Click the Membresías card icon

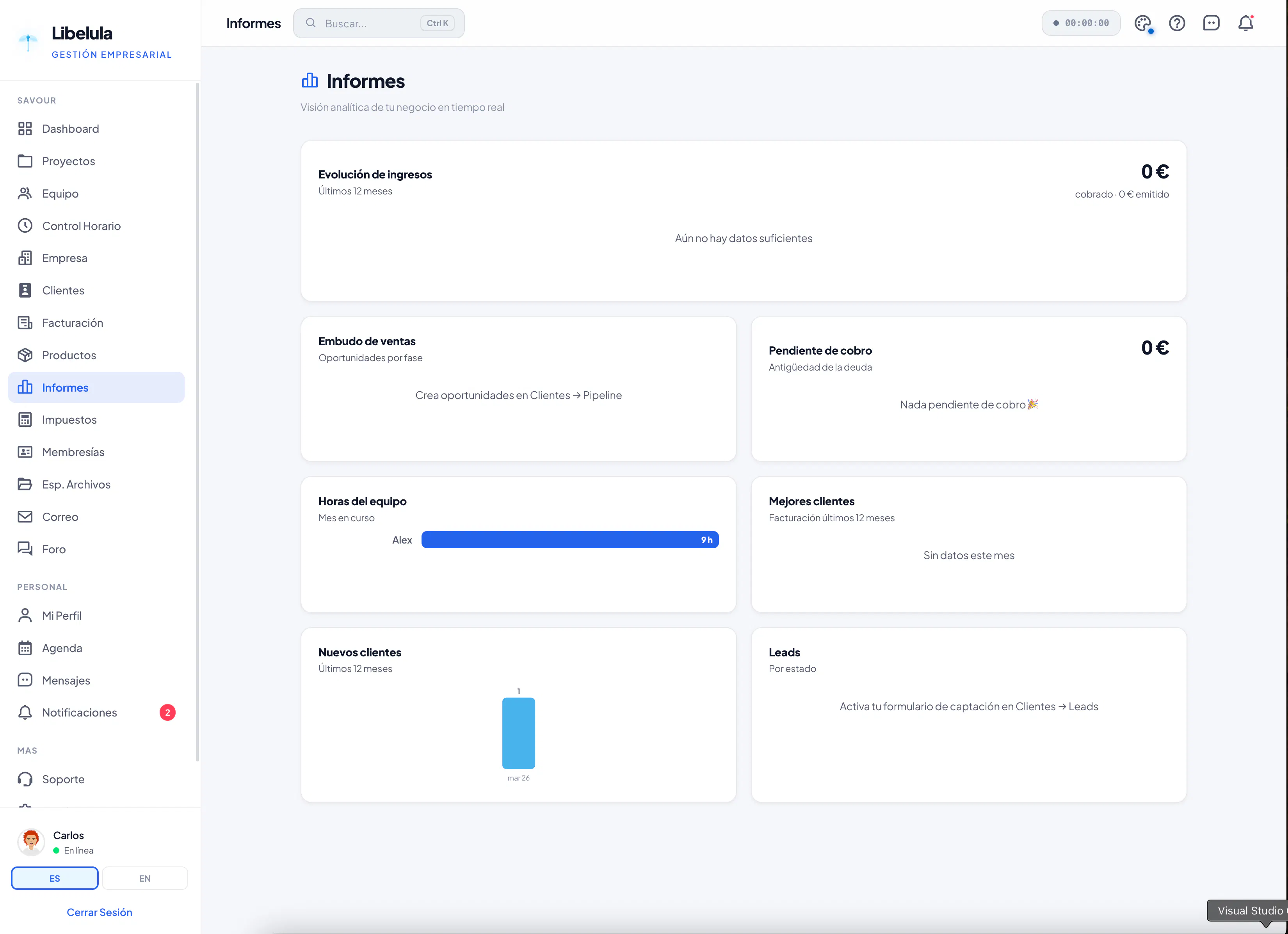[25, 452]
